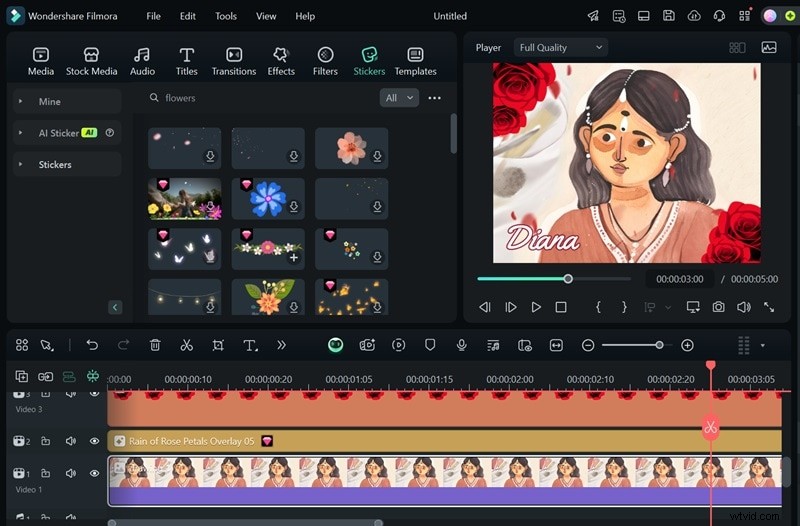Switch to the Transitions tab
Viewport: 800px width, 526px height.
(x=234, y=61)
